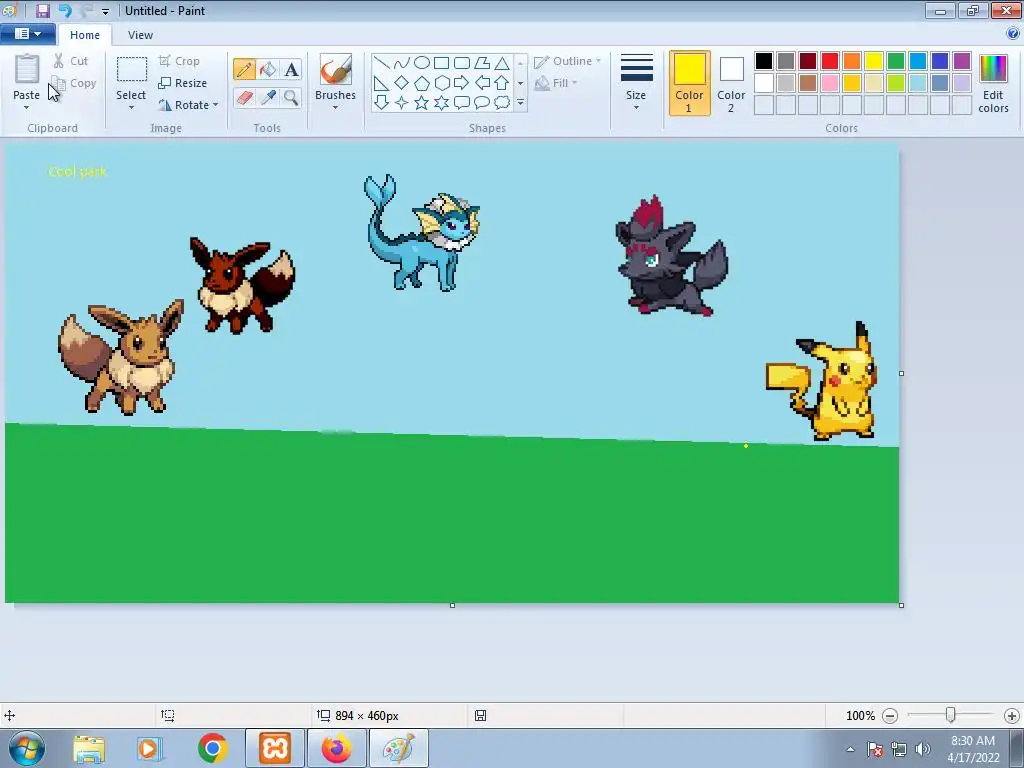This screenshot has width=1024, height=768.
Task: Choose the Polygon shape
Action: [x=482, y=63]
